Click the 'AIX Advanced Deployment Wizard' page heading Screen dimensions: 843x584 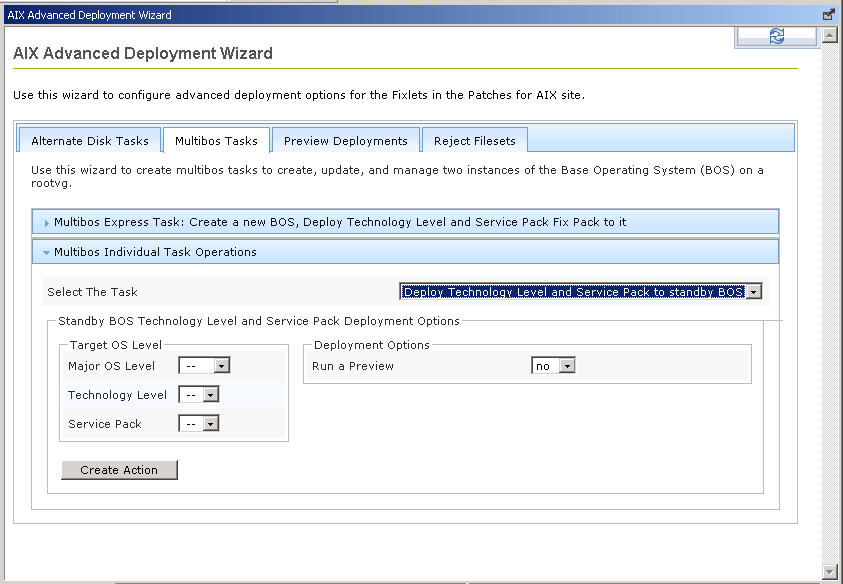(x=143, y=53)
